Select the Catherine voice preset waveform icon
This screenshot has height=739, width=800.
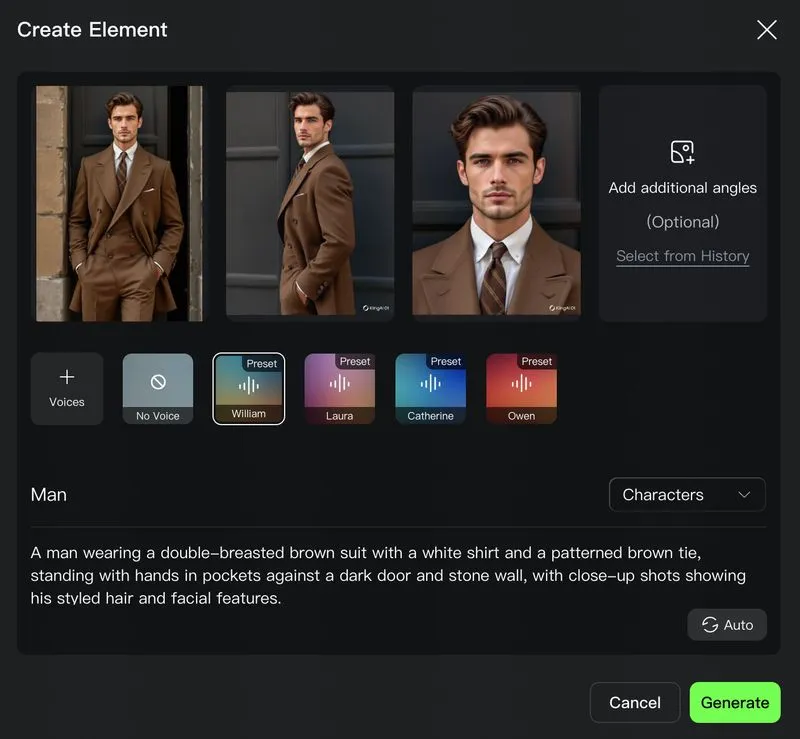430,384
